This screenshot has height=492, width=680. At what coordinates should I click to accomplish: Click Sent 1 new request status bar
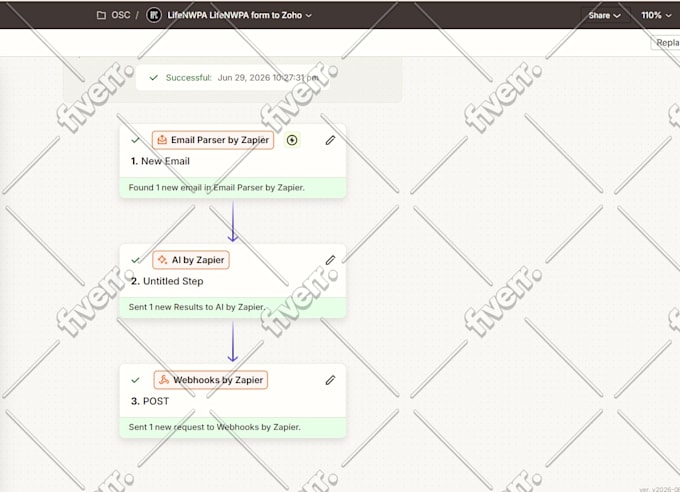click(x=233, y=427)
